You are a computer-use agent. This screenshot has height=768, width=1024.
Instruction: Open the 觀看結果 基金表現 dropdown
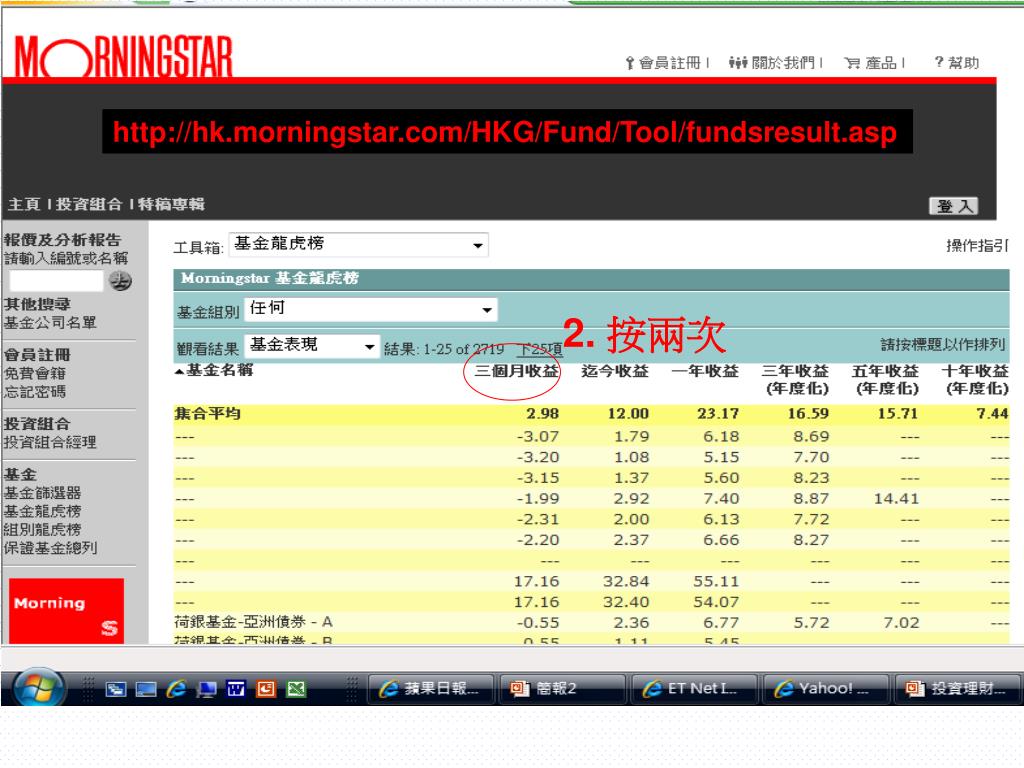point(312,346)
